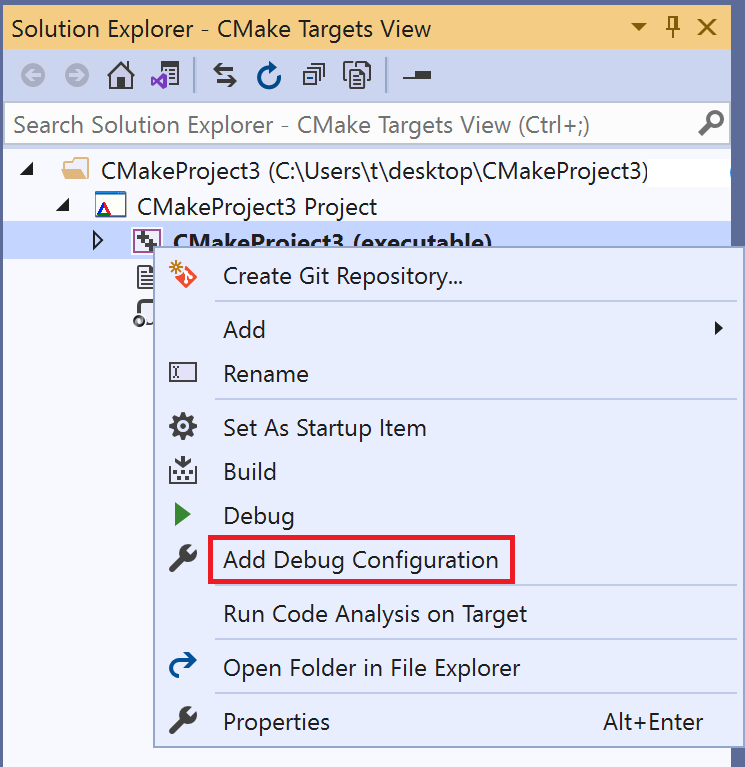745x767 pixels.
Task: Click the gear icon beside Set As Startup Item
Action: coord(183,426)
